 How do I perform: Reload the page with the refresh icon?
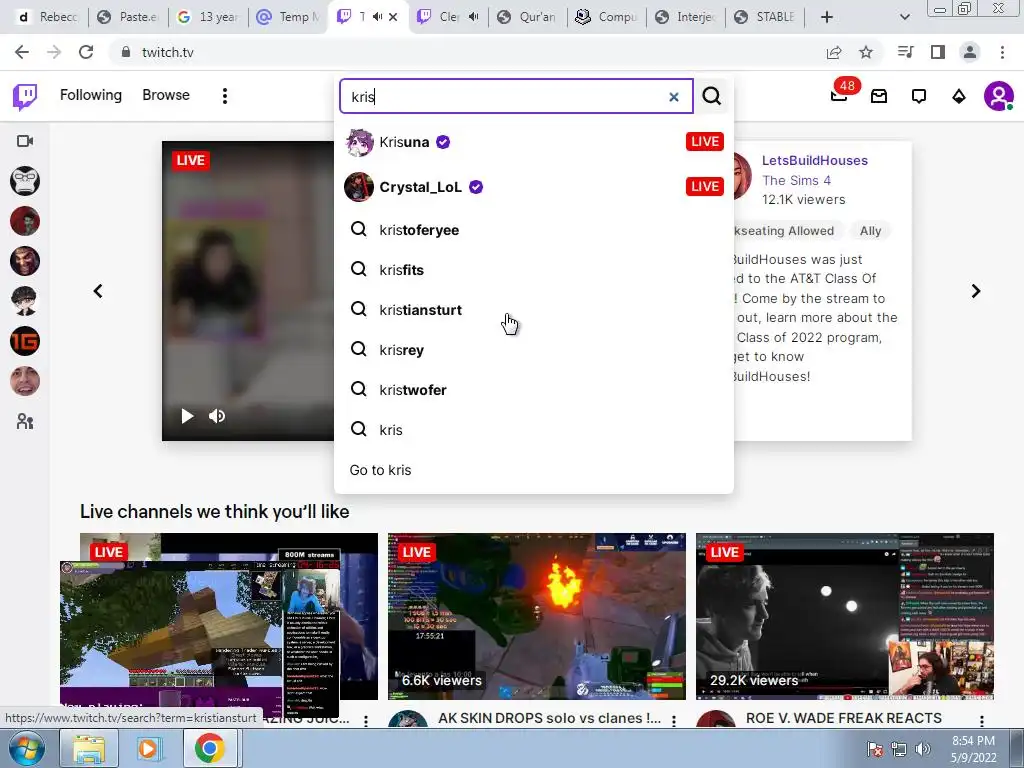point(86,52)
